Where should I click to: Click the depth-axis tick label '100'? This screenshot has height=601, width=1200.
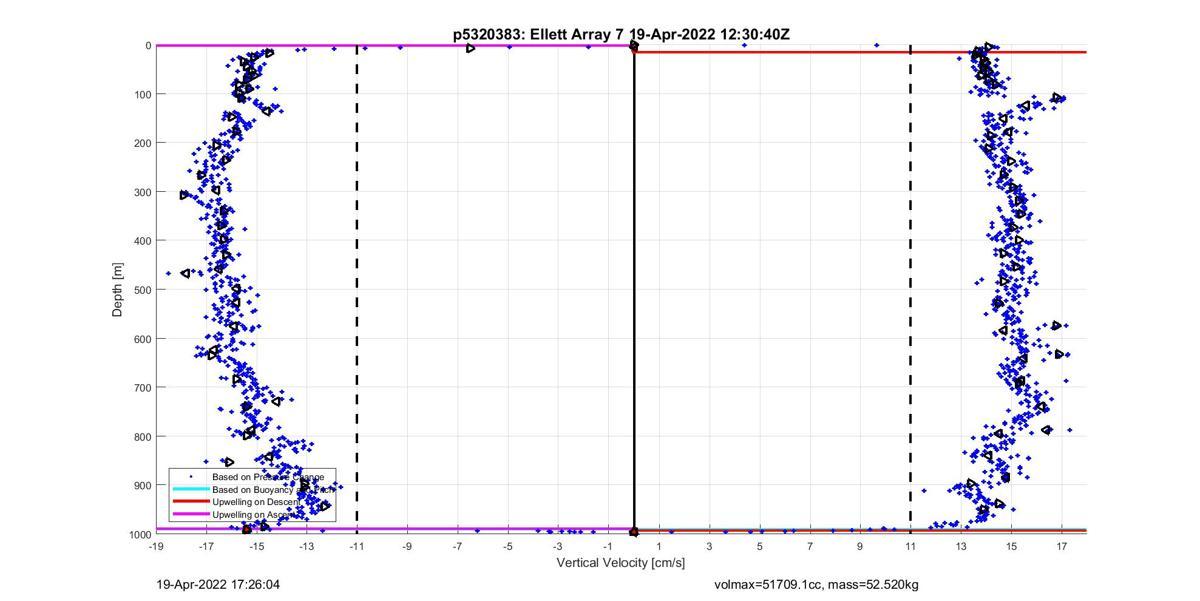[x=142, y=95]
